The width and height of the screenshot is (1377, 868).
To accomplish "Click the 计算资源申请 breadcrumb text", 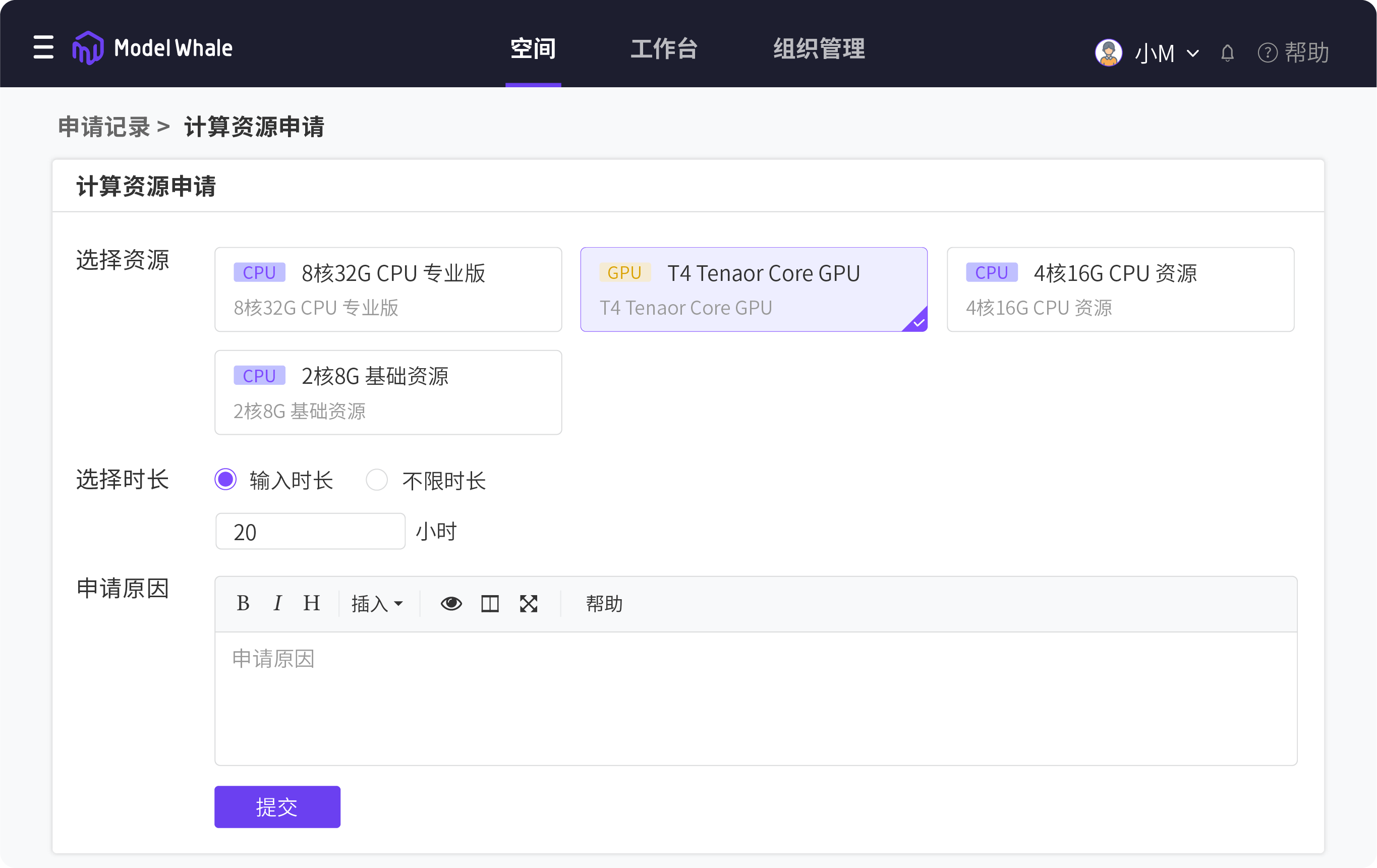I will (254, 127).
